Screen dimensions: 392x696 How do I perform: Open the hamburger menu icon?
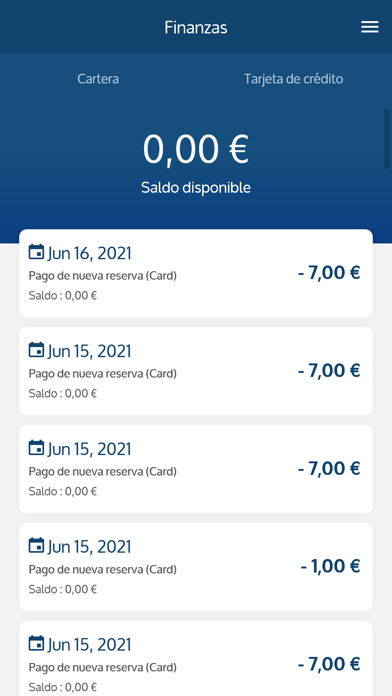(369, 27)
